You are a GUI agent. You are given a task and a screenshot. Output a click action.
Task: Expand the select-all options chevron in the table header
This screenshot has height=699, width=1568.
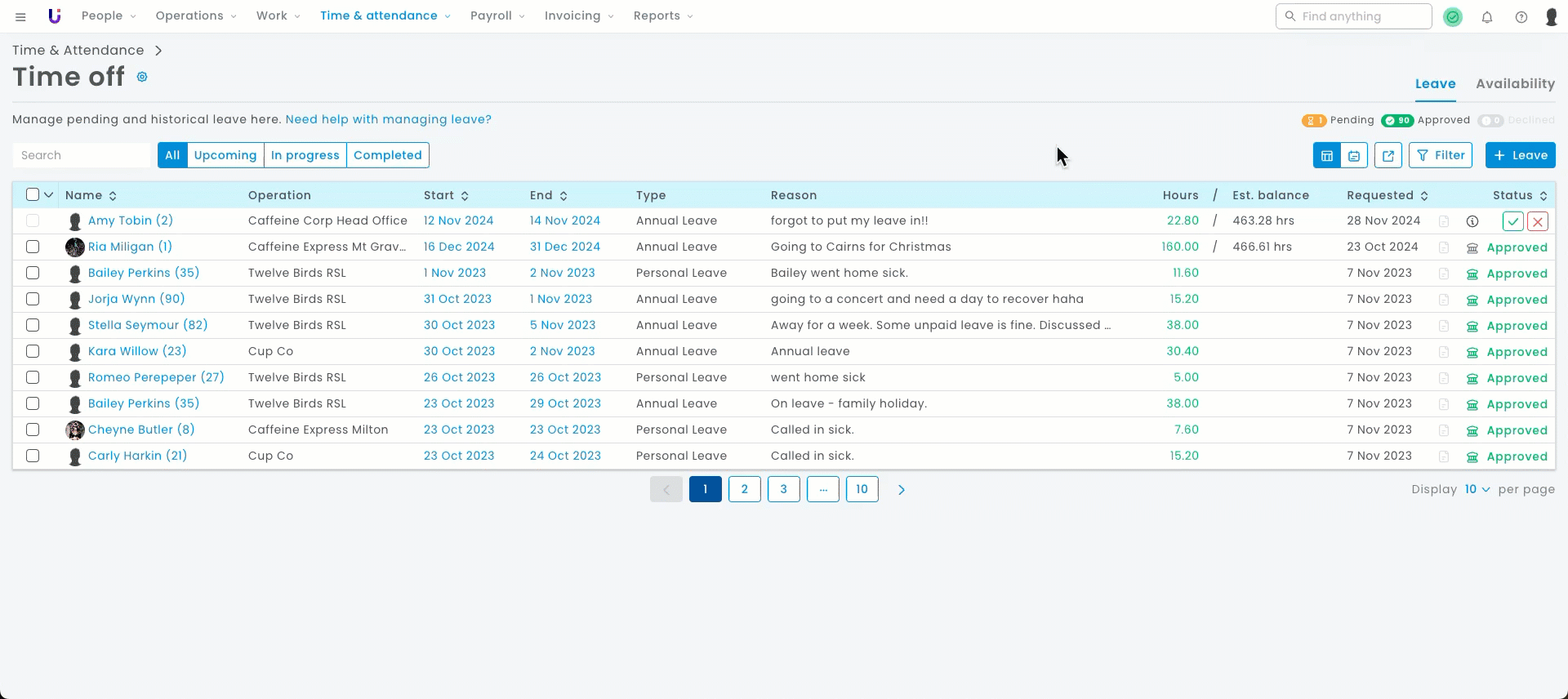click(x=49, y=195)
